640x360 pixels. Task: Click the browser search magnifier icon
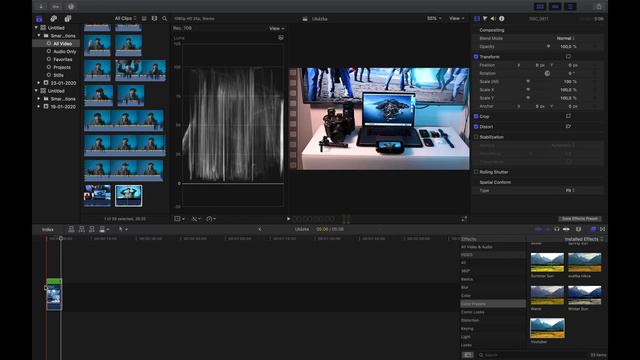[x=164, y=18]
